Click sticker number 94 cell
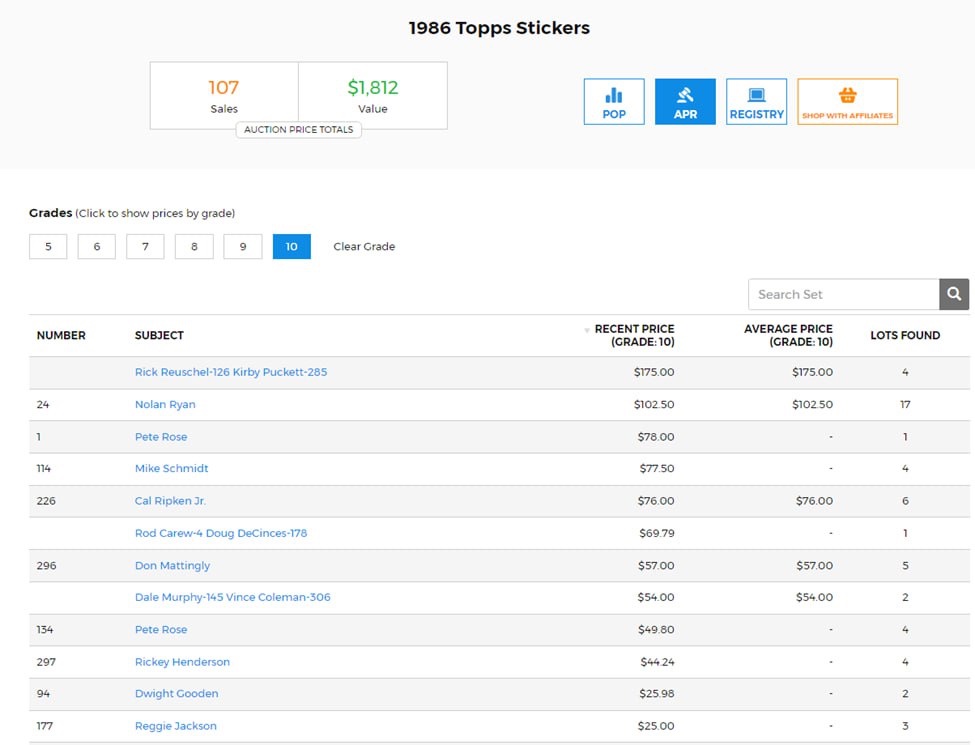This screenshot has height=745, width=975. point(43,693)
